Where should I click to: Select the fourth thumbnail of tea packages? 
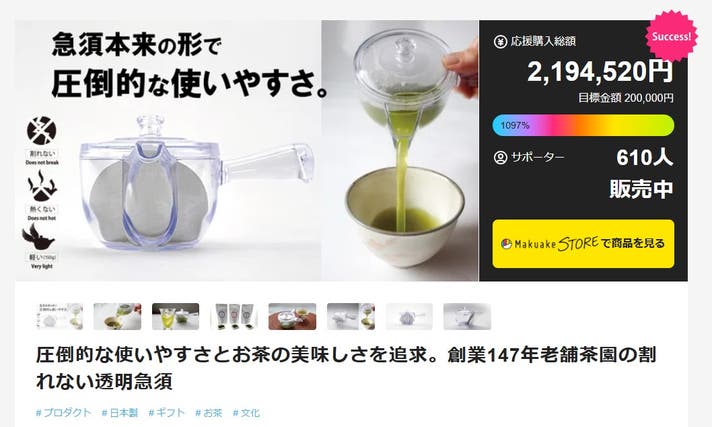[x=234, y=316]
